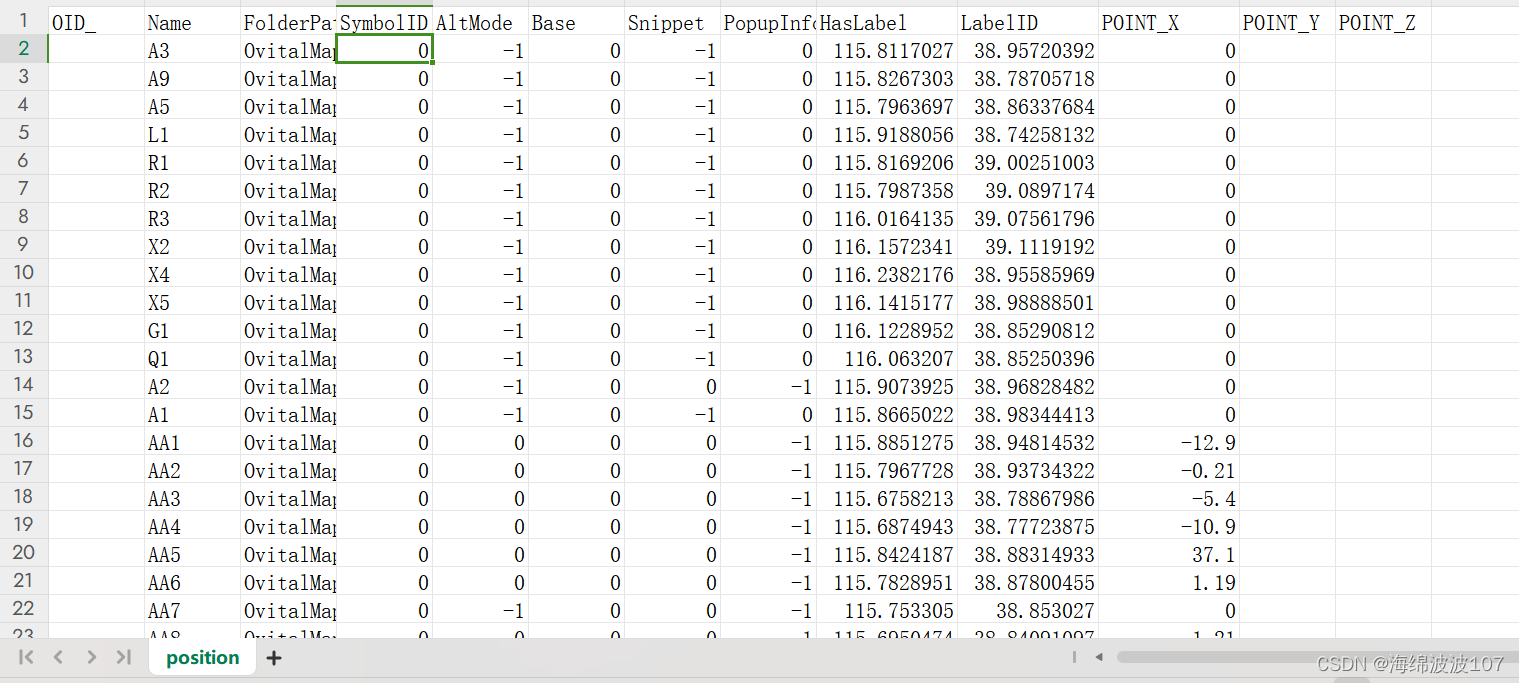Select the PopupInfo header cell

(768, 22)
